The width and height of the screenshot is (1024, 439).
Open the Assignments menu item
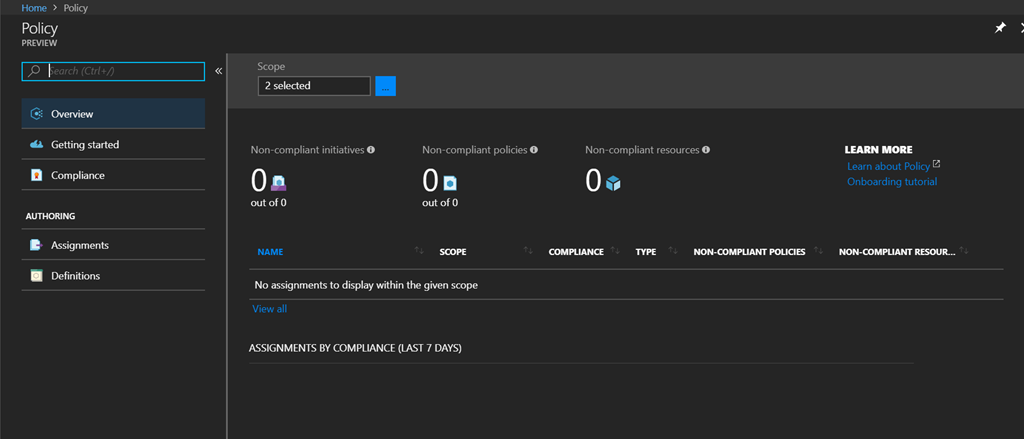113,245
